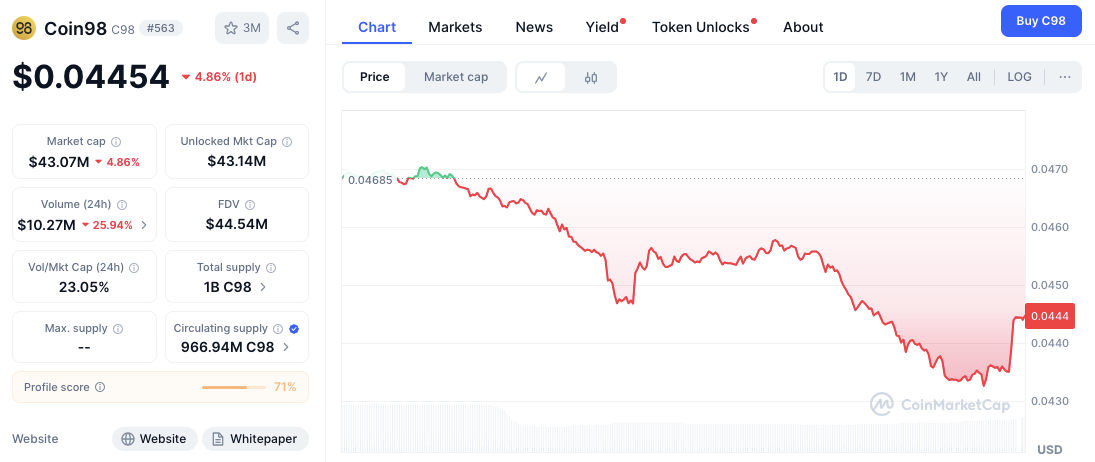
Task: Click the Coin98 logo icon
Action: 24,28
